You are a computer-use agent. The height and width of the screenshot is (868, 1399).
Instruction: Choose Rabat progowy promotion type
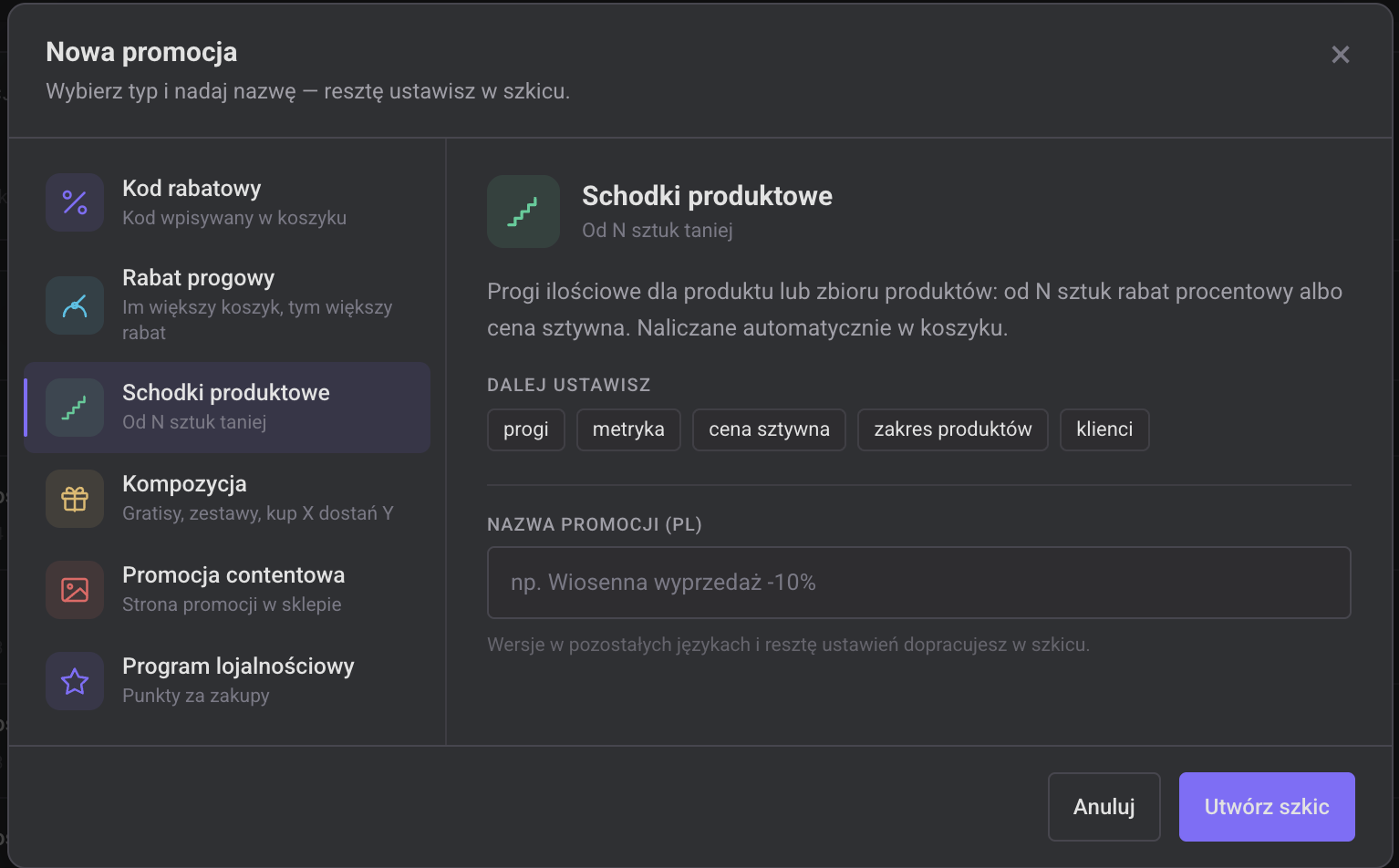tap(227, 305)
